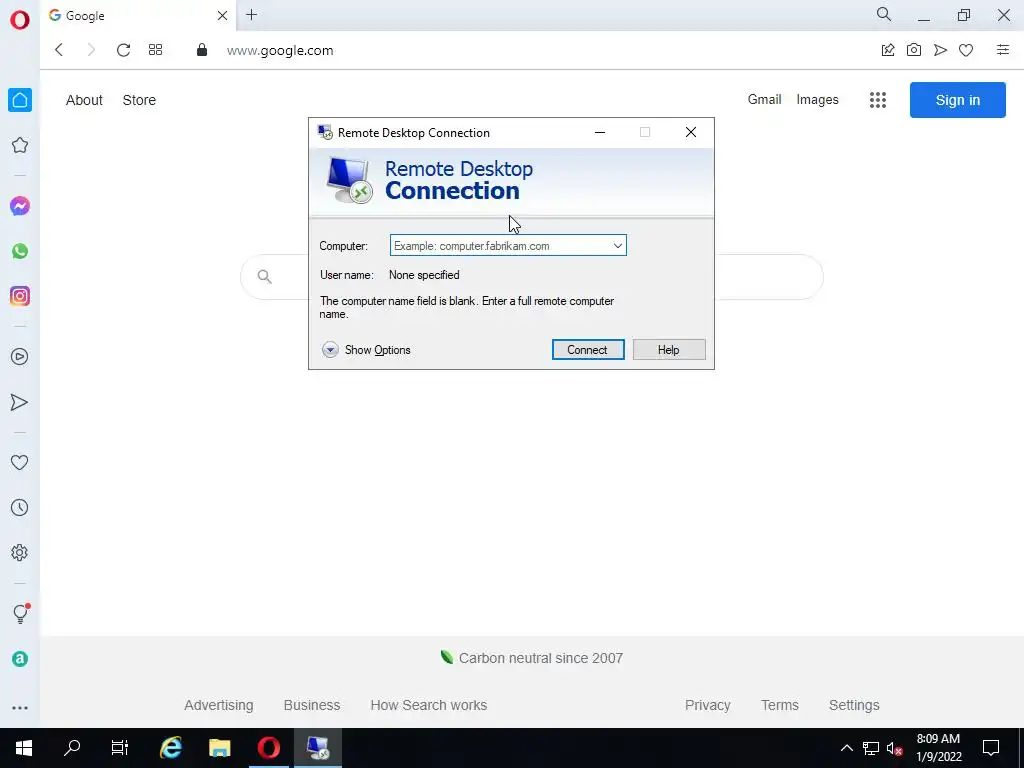Open Remote Desktop Connection title bar icon menu

click(x=325, y=133)
